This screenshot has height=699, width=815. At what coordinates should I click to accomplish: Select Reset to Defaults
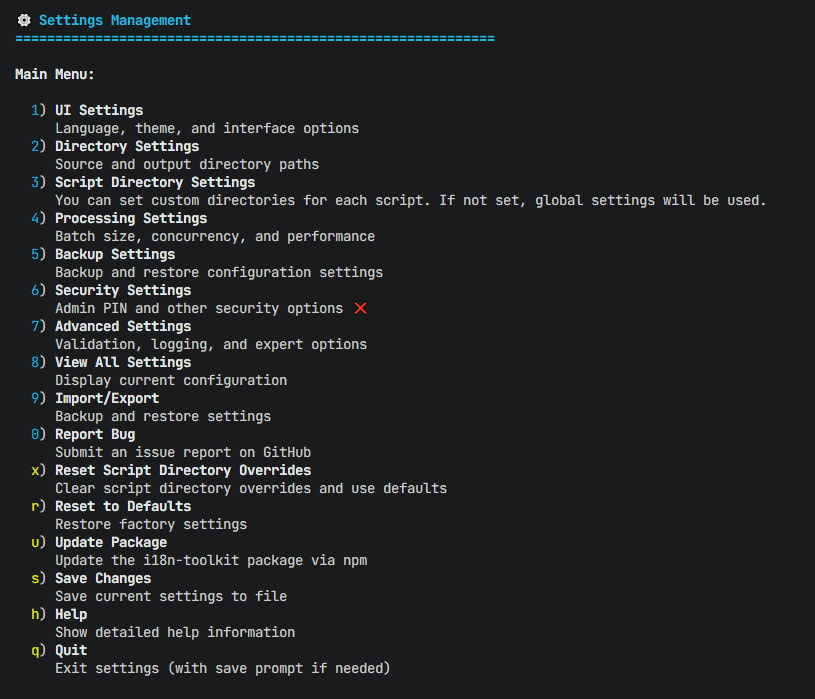click(x=122, y=506)
